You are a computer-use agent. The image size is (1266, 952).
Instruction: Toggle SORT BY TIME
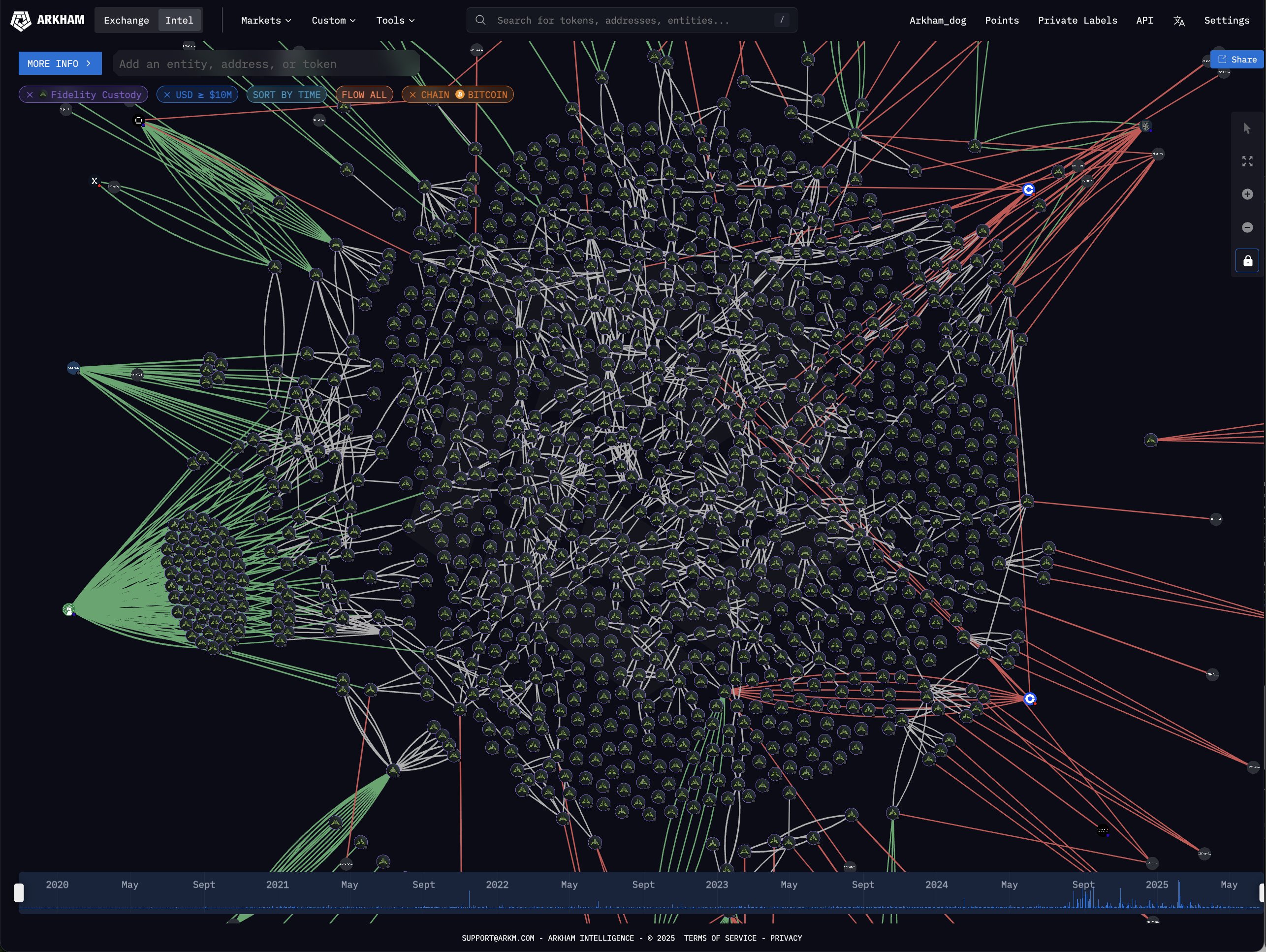point(287,95)
